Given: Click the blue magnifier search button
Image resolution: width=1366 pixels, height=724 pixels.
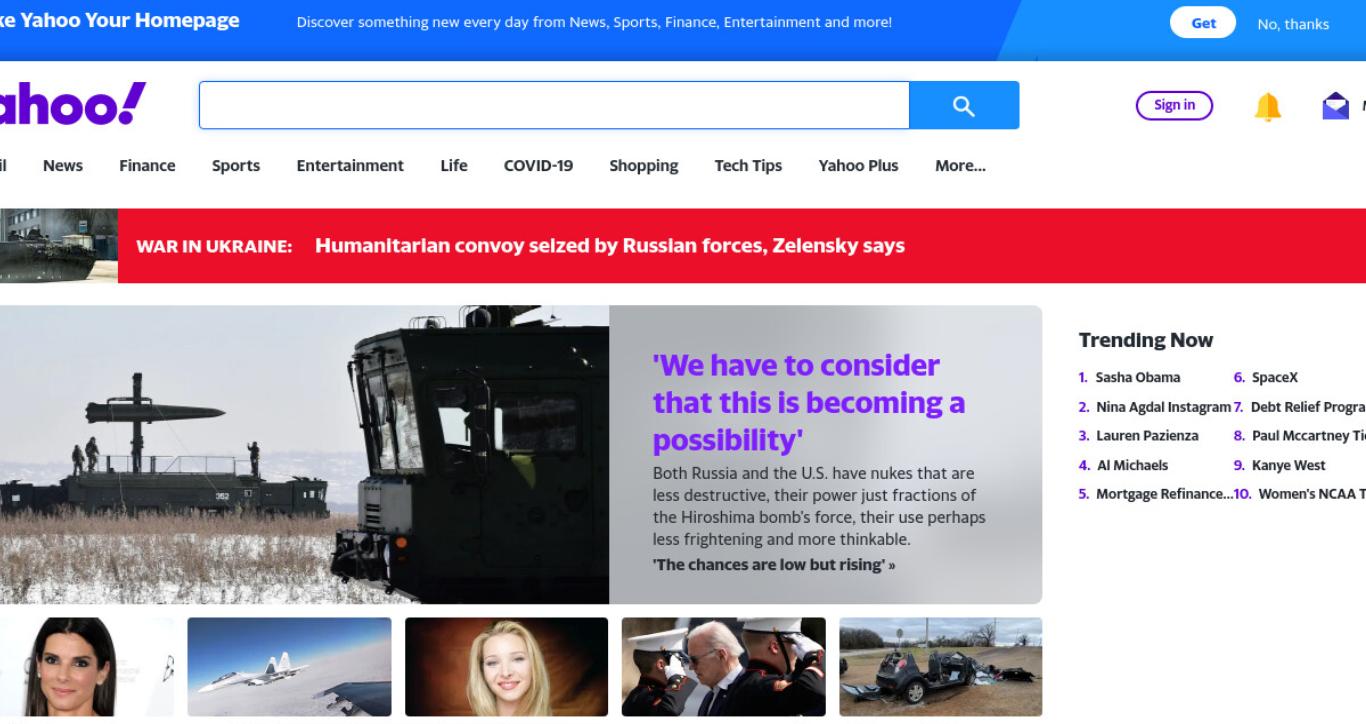Looking at the screenshot, I should point(964,105).
